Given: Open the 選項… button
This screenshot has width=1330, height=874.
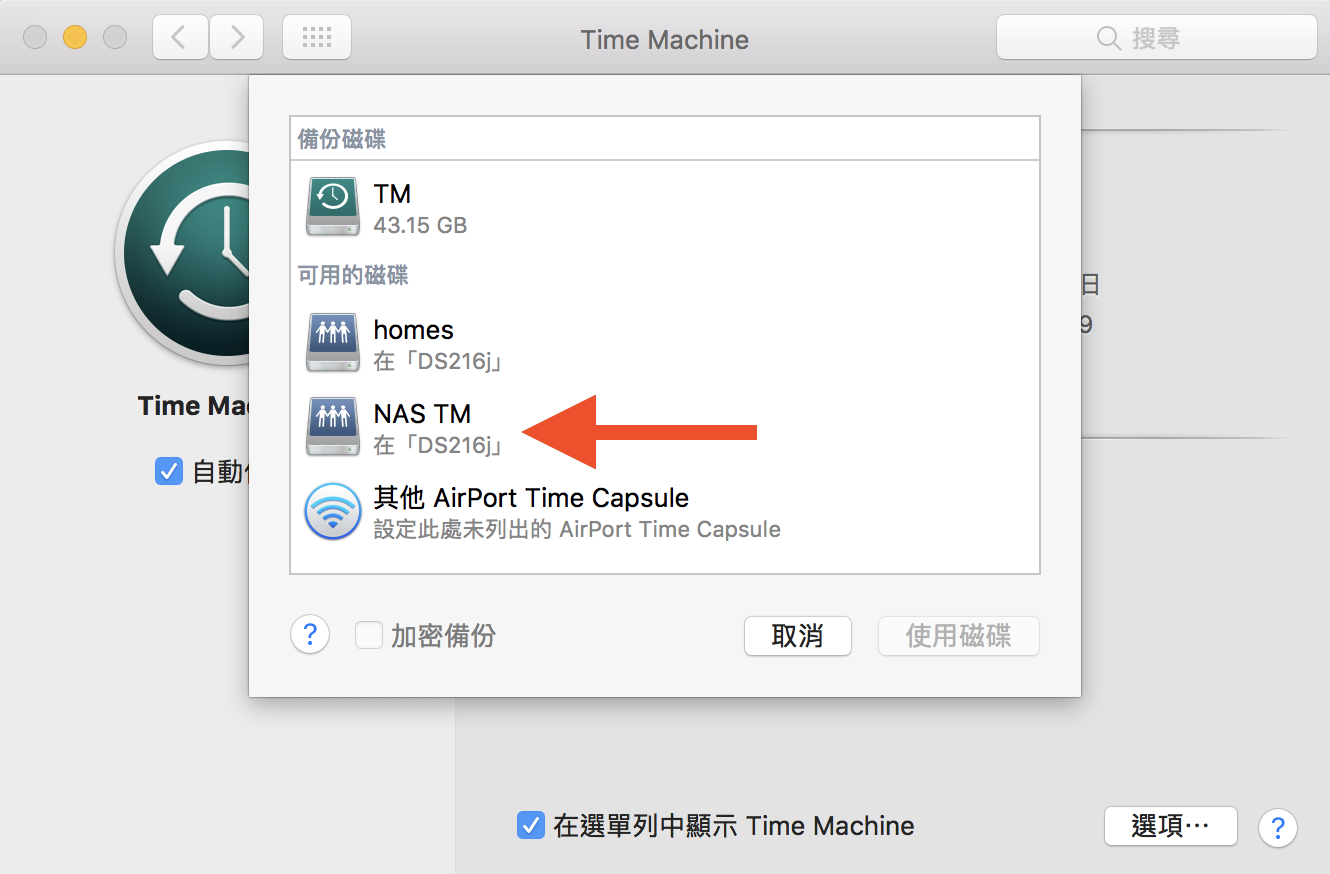Looking at the screenshot, I should (1171, 826).
